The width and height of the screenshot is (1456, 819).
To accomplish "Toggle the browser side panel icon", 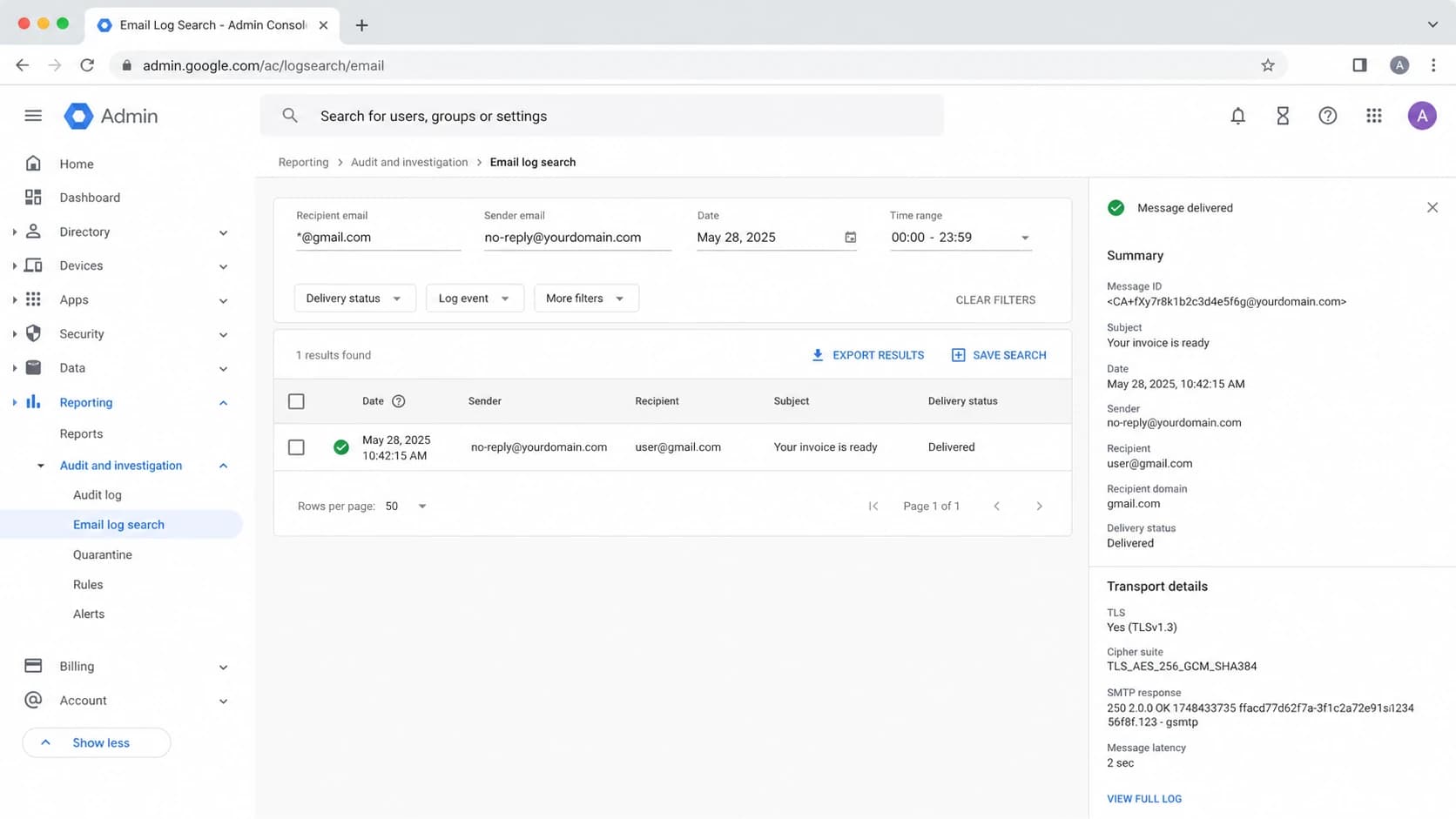I will [1359, 65].
